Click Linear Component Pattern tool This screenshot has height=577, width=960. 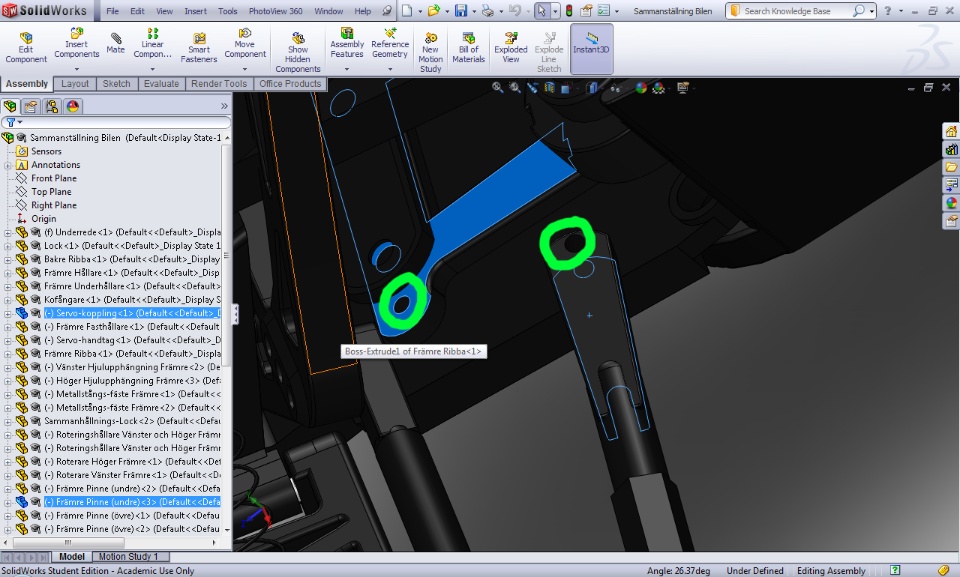152,42
